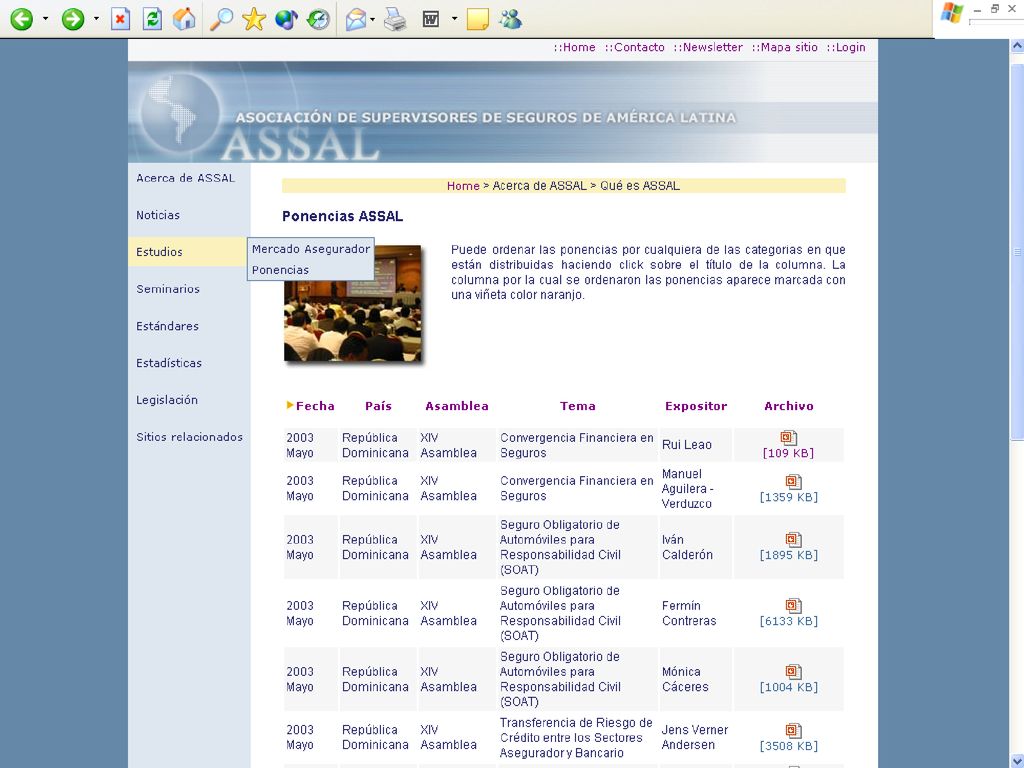Screen dimensions: 1024x768
Task: Go back with the green Back arrow
Action: (22, 19)
